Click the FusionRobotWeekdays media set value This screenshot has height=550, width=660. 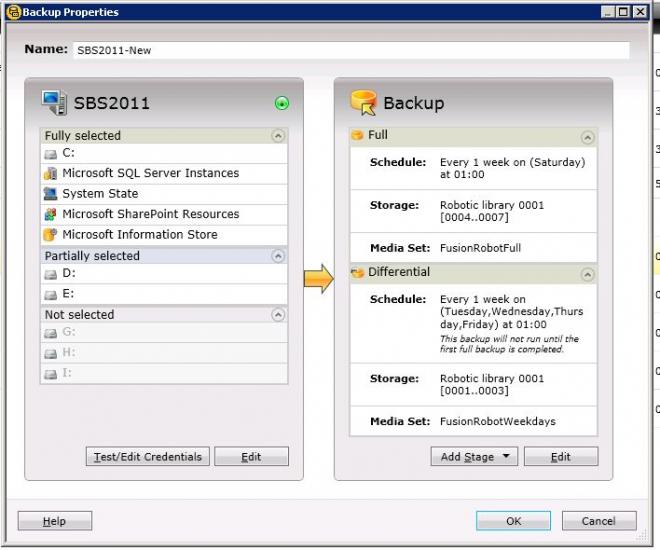pos(498,421)
